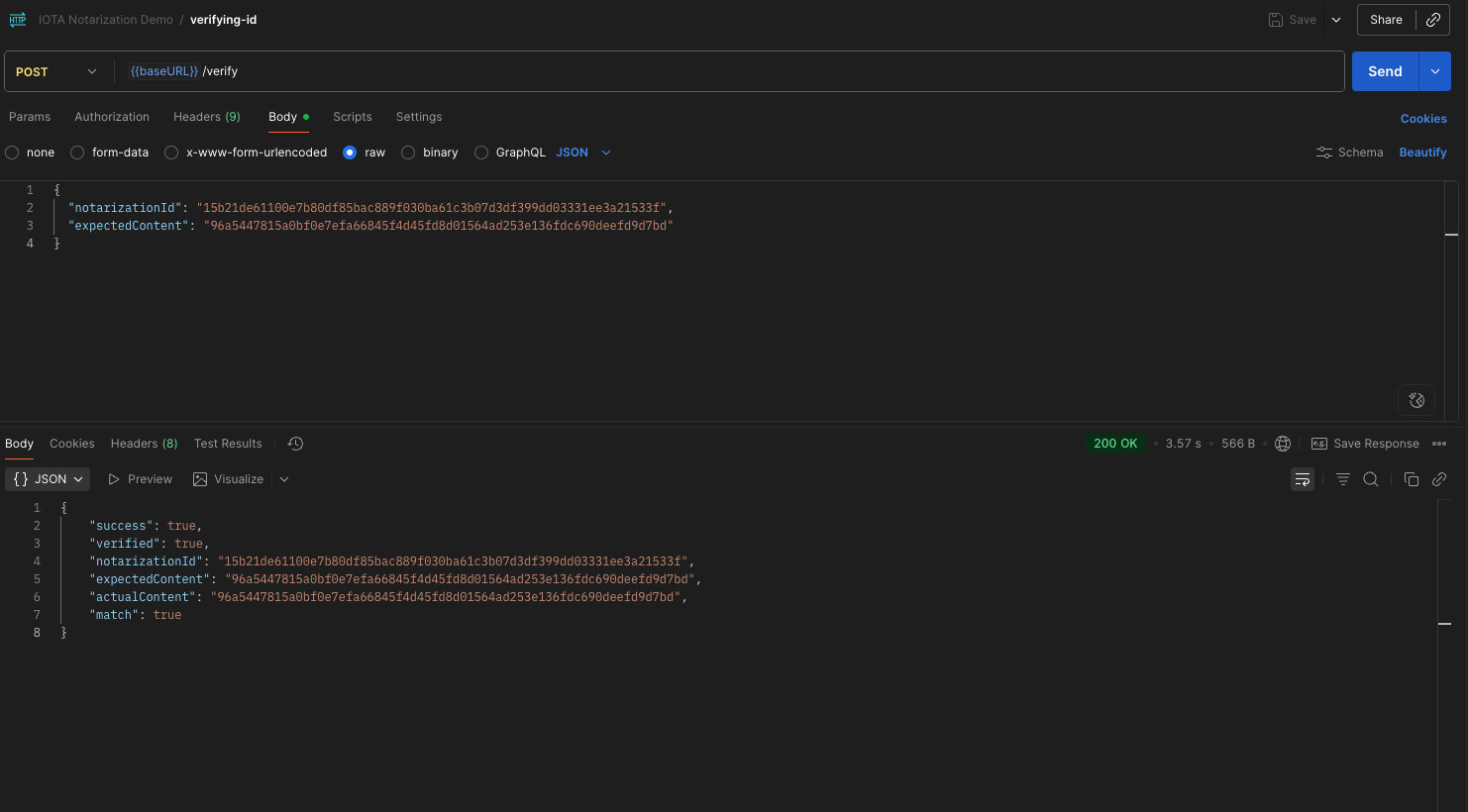Expand the Send button dropdown arrow

[x=1433, y=70]
